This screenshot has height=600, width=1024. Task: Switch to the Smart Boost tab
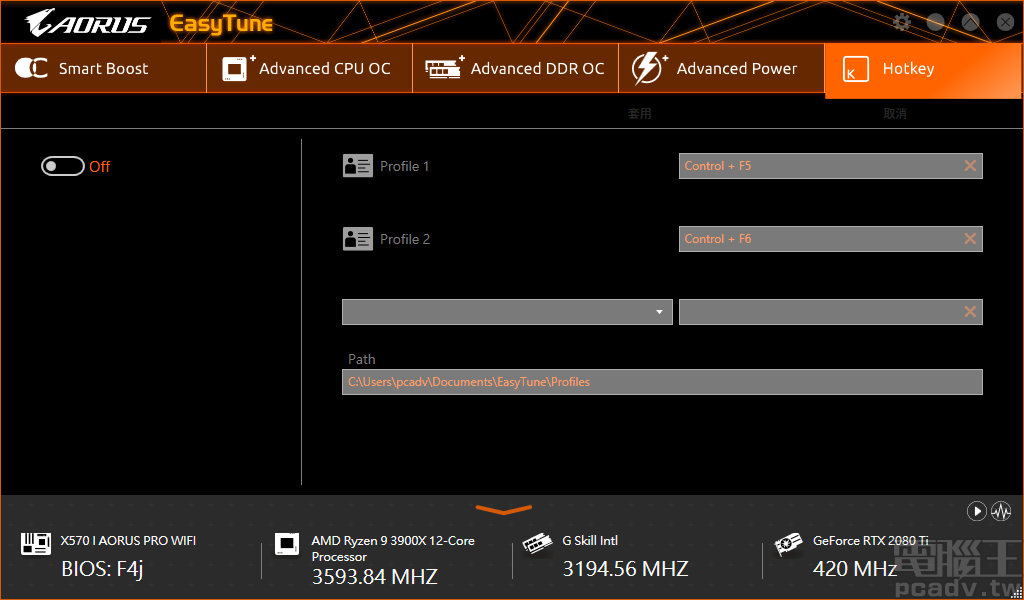tap(103, 69)
